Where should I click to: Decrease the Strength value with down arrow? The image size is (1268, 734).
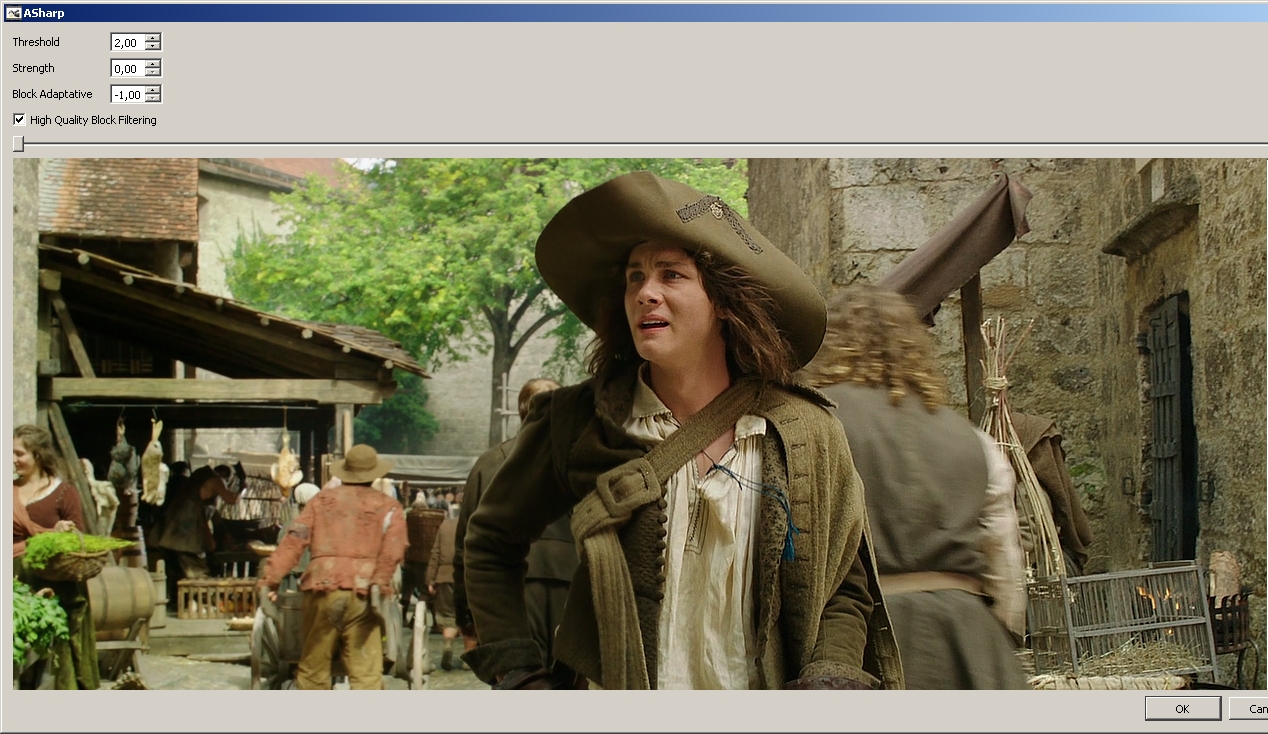pos(152,72)
